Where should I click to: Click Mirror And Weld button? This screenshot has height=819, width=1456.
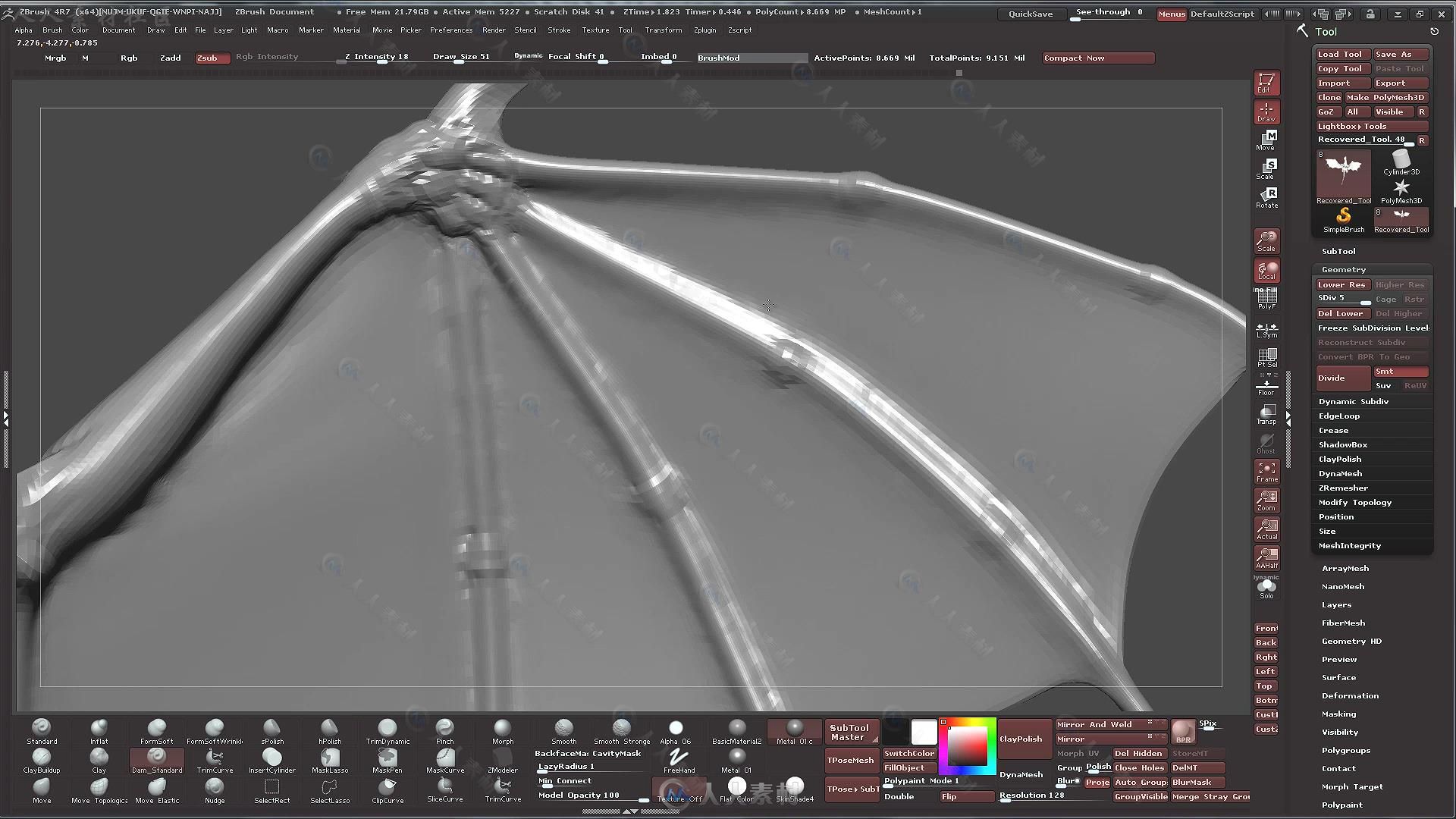click(x=1112, y=725)
